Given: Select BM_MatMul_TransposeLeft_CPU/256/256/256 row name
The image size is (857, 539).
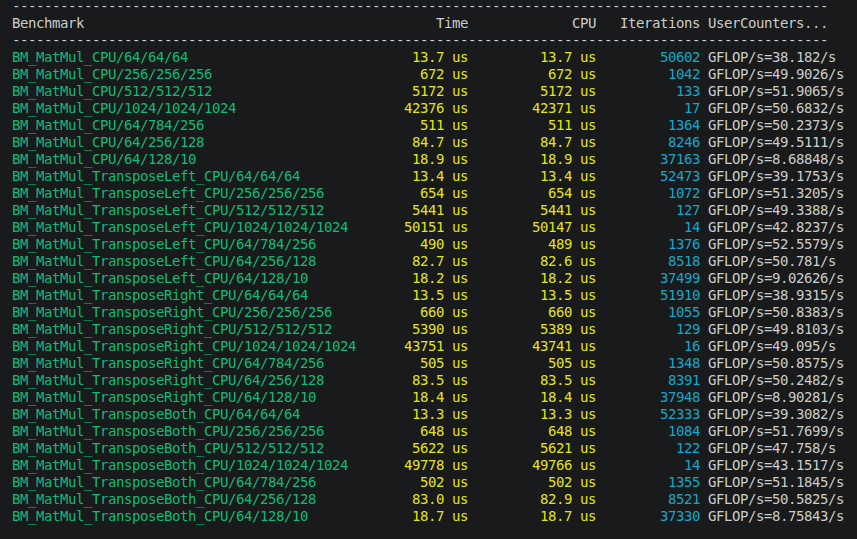Looking at the screenshot, I should click(x=168, y=193).
